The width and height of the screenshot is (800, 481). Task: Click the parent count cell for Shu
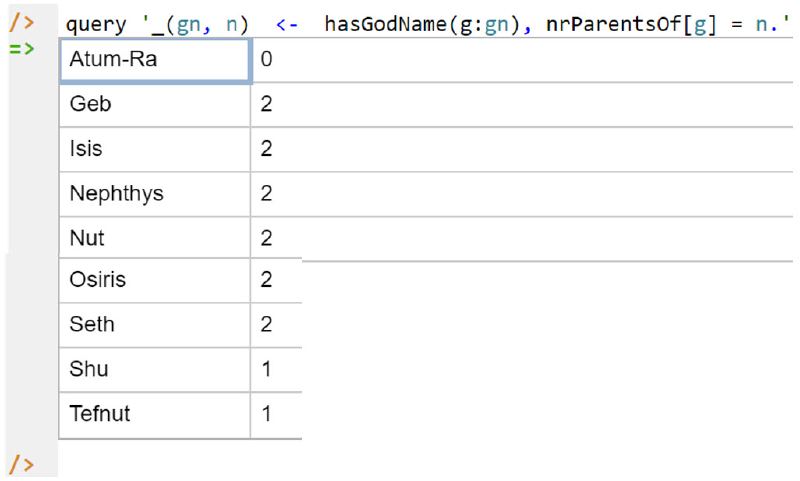pos(277,370)
